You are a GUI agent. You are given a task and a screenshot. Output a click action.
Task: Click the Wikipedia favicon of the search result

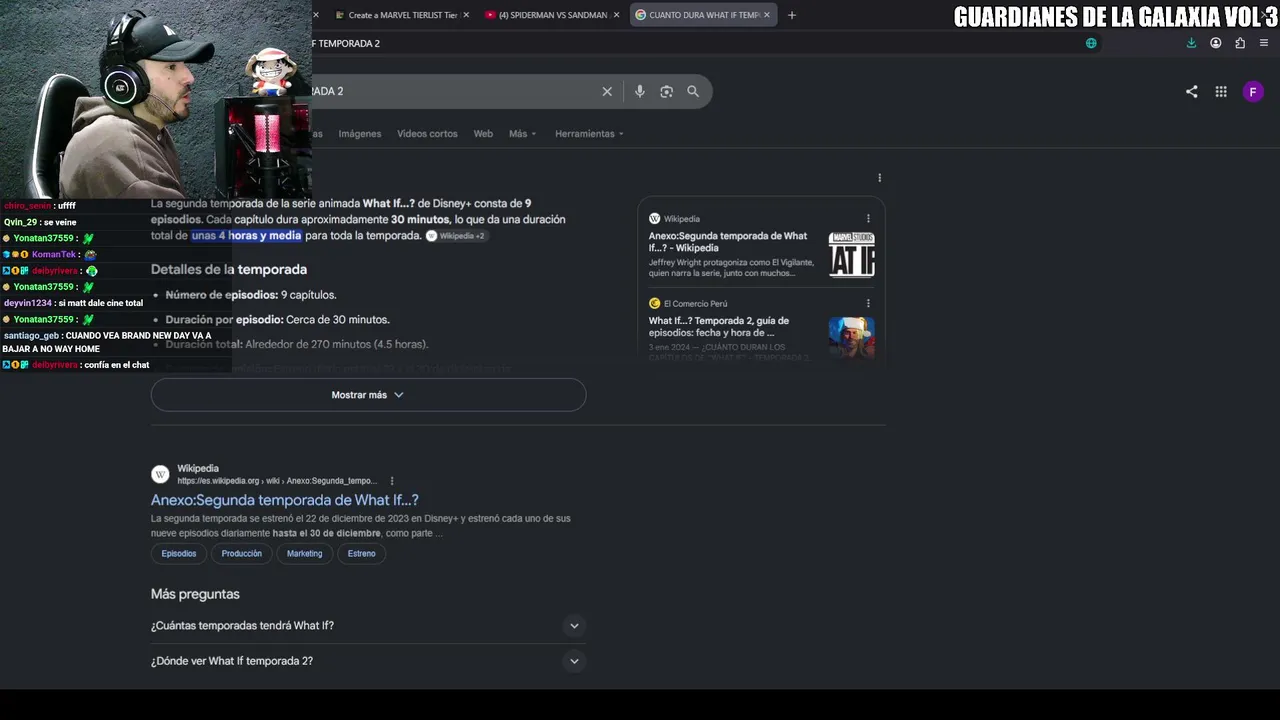160,474
